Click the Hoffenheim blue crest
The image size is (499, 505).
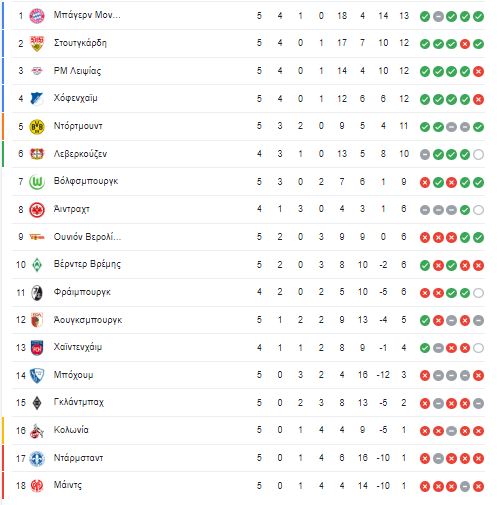point(37,99)
